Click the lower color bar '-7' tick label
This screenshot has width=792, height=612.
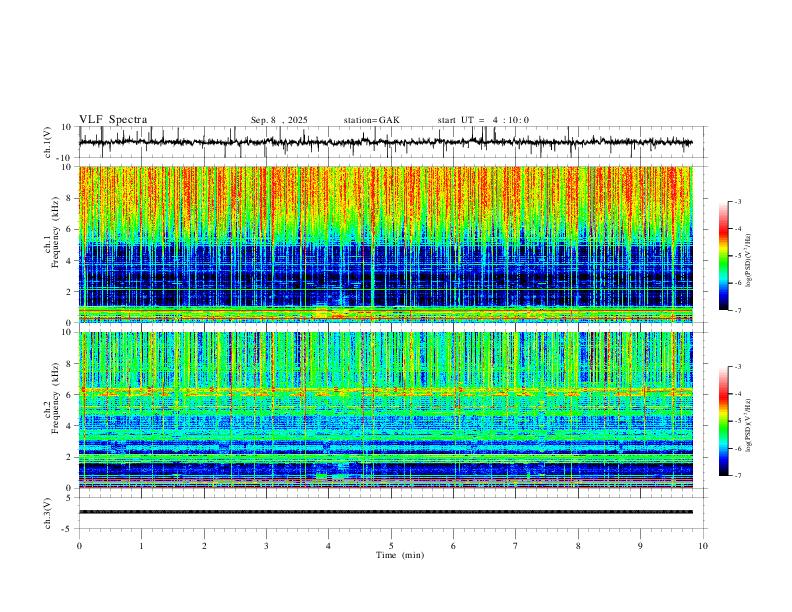coord(737,476)
